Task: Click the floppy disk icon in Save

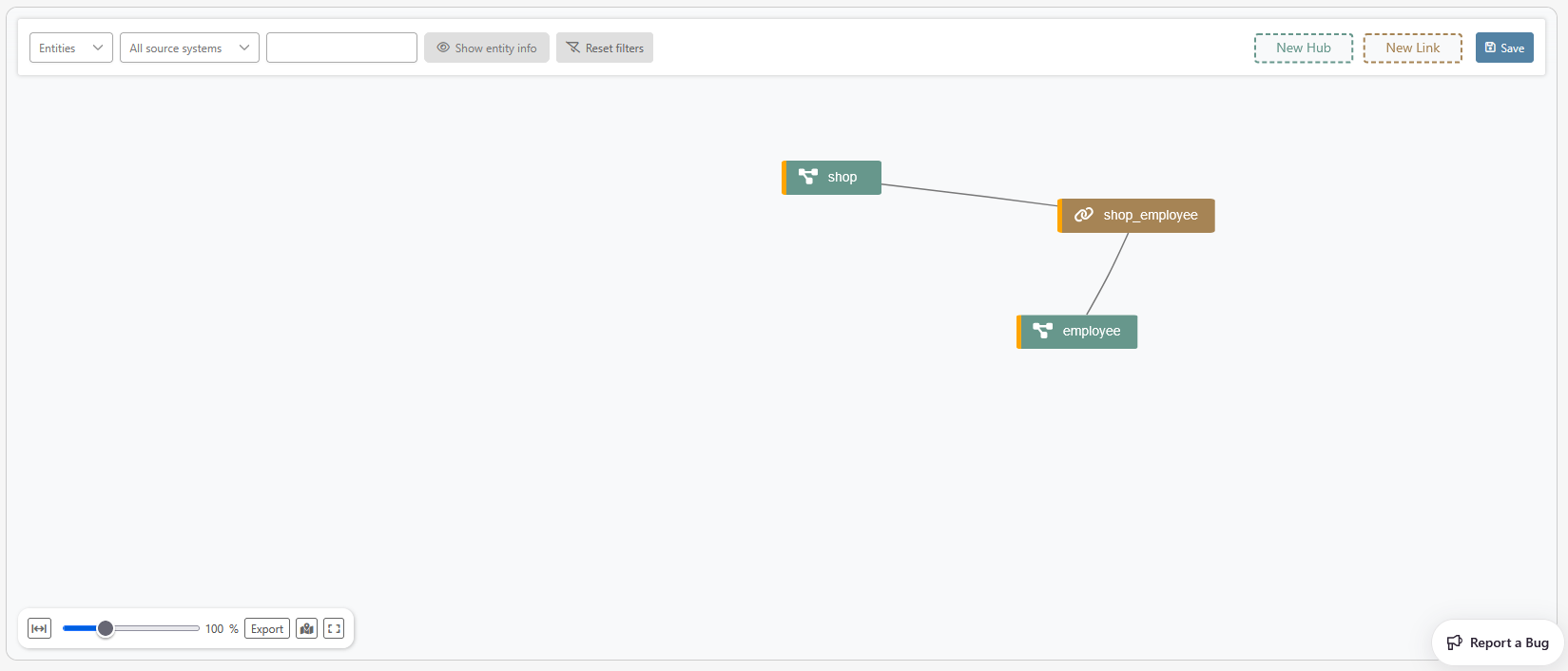Action: (x=1490, y=48)
